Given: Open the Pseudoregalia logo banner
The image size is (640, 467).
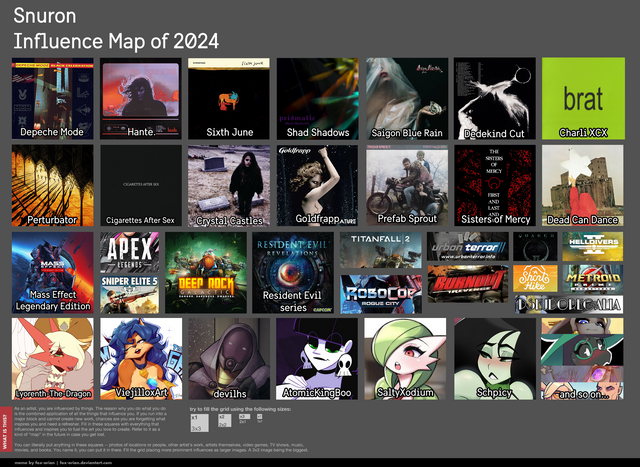Looking at the screenshot, I should coord(569,304).
